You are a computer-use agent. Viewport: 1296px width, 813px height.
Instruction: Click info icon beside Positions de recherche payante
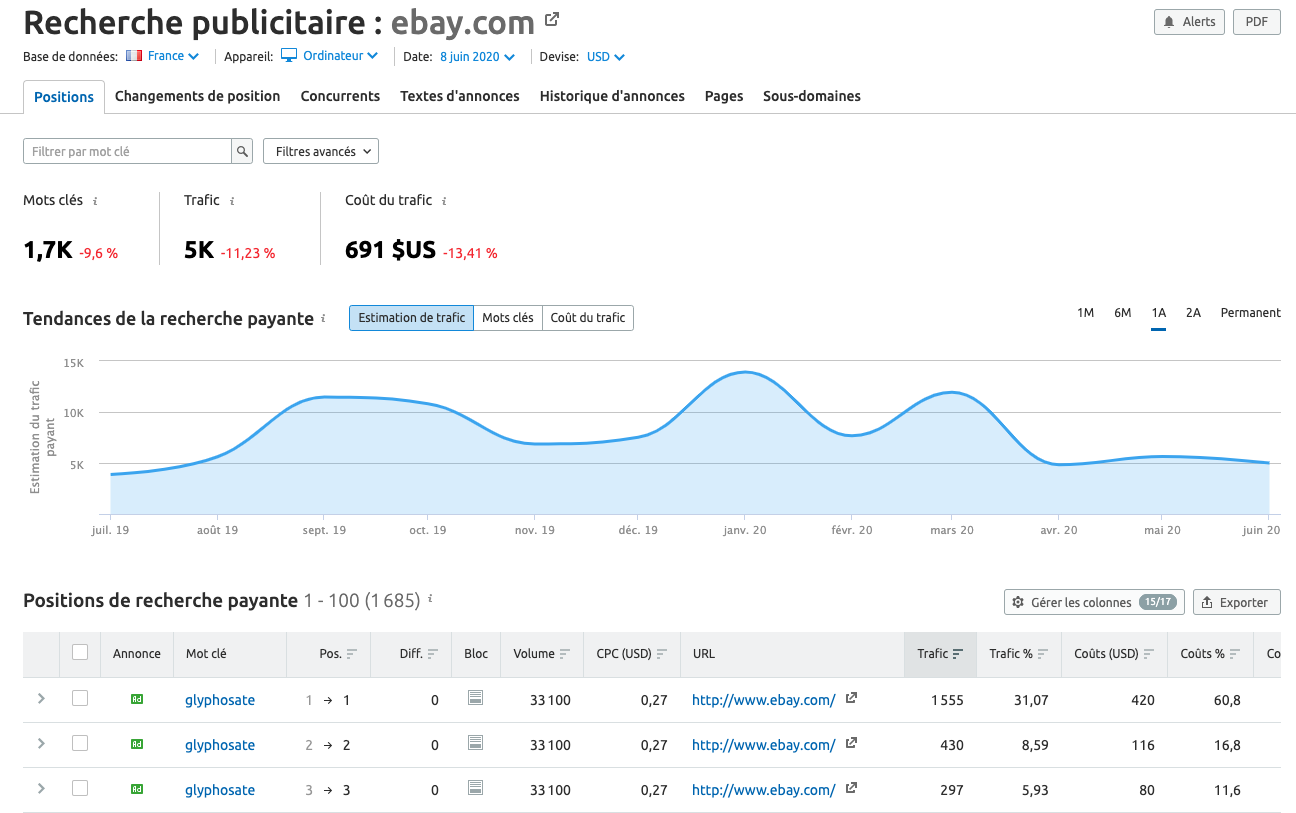(x=430, y=599)
